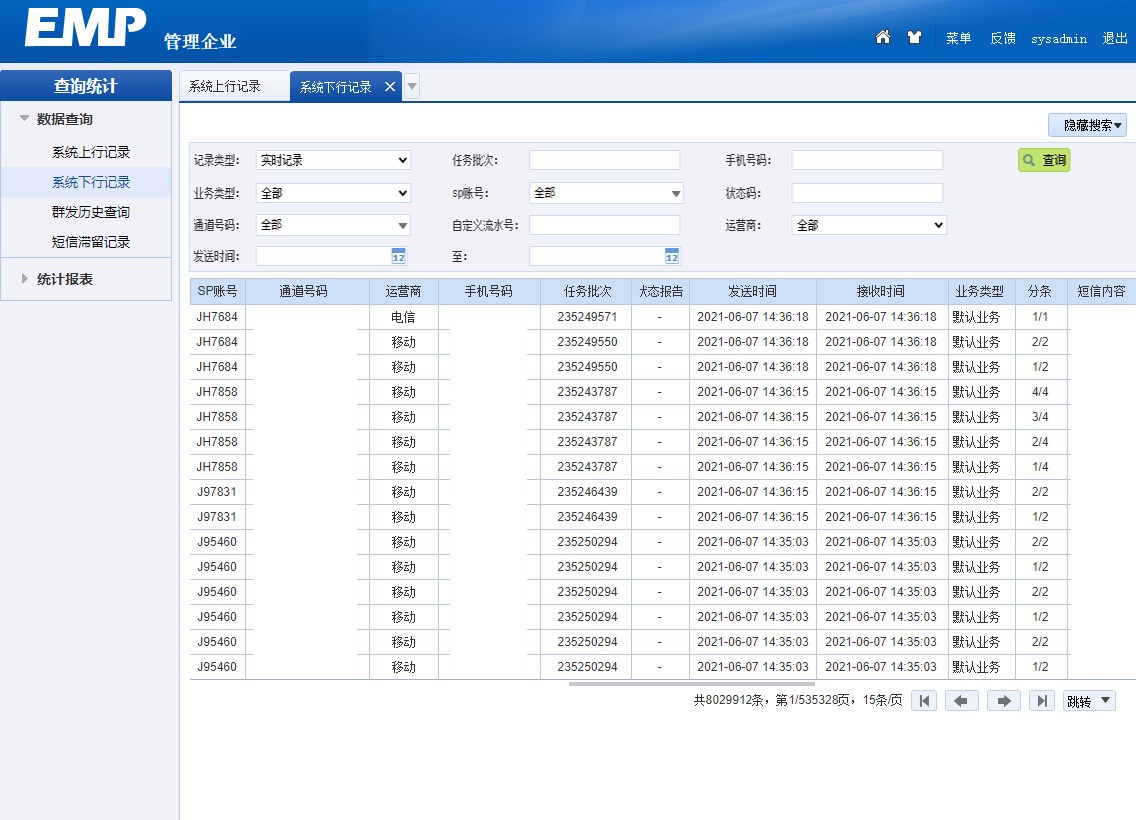Click 退出 to log out
The image size is (1136, 820).
click(x=1114, y=38)
